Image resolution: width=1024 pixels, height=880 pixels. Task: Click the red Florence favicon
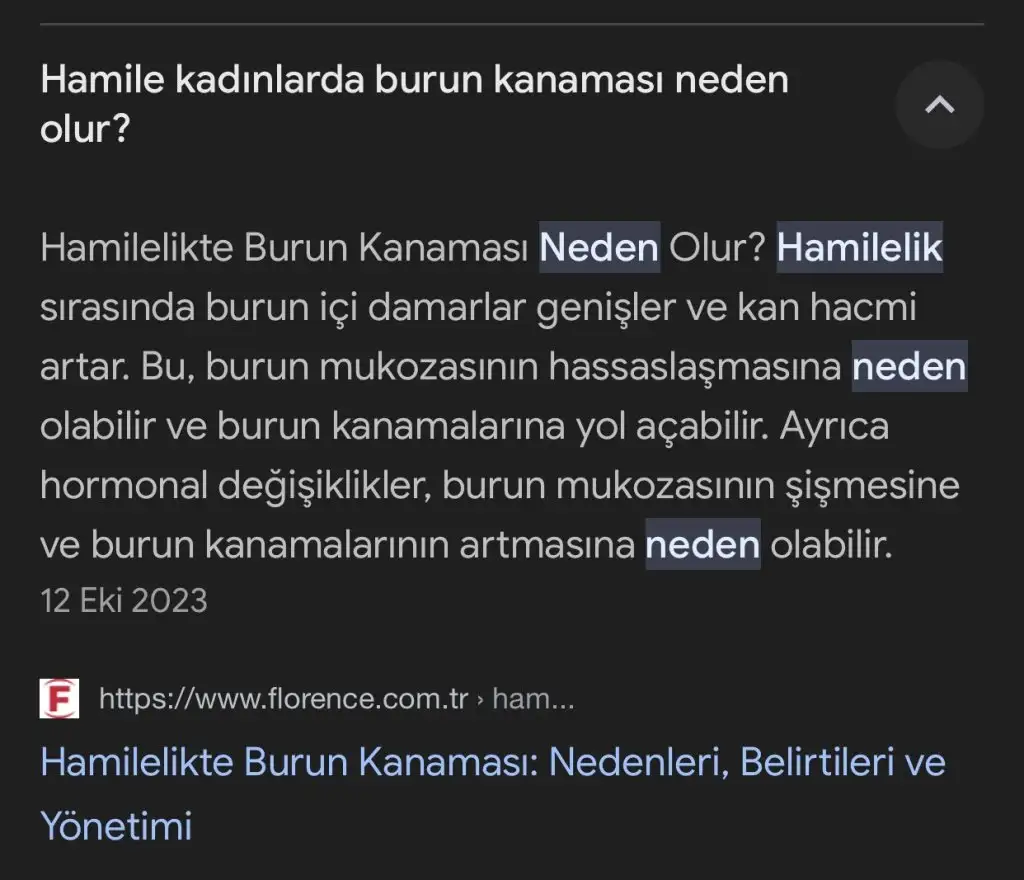pyautogui.click(x=59, y=698)
